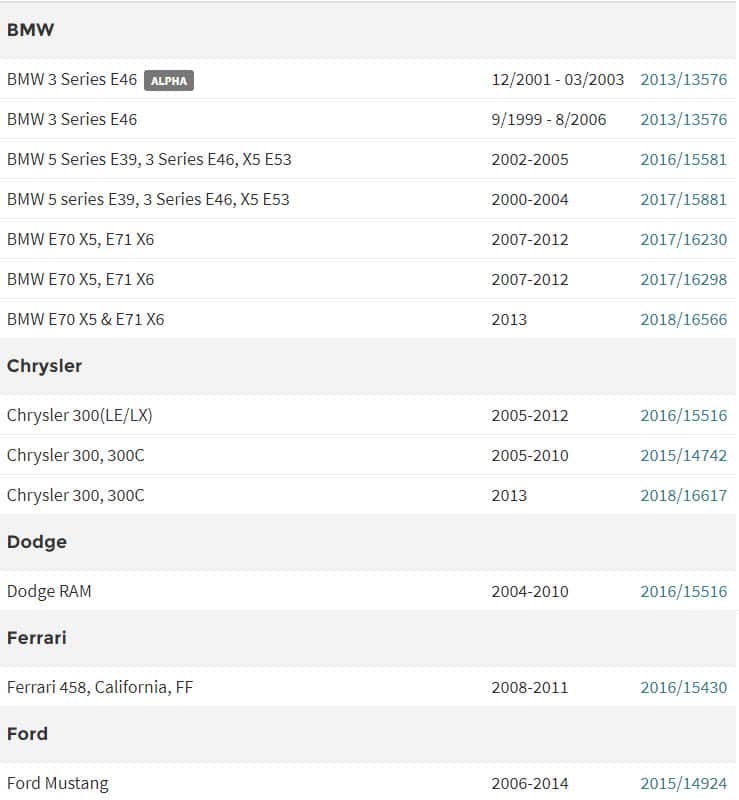Screen dimensions: 739x800
Task: Open the 2013/13576 link for 9/1999 - 8/2006
Action: 683,120
